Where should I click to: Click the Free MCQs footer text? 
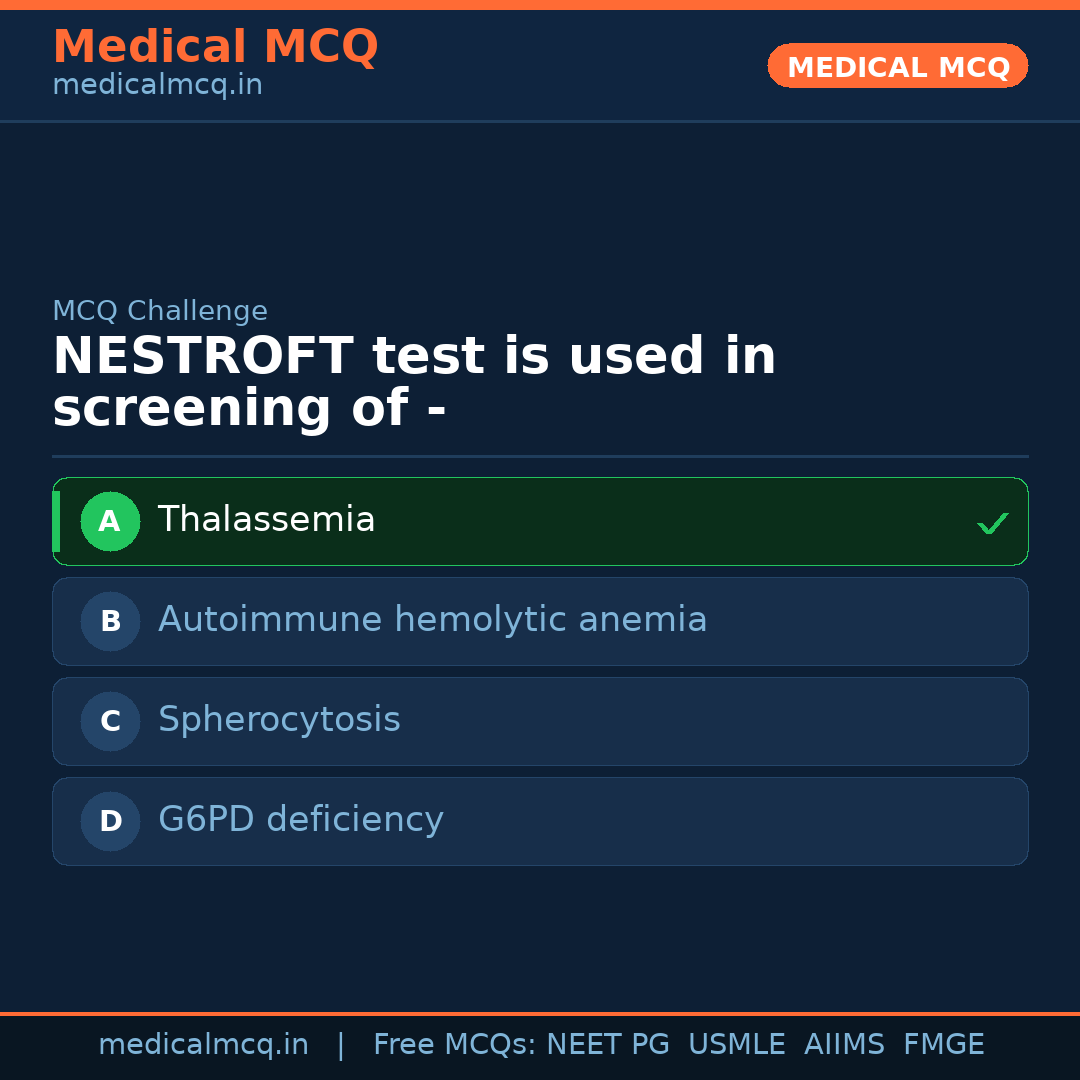click(x=454, y=1045)
